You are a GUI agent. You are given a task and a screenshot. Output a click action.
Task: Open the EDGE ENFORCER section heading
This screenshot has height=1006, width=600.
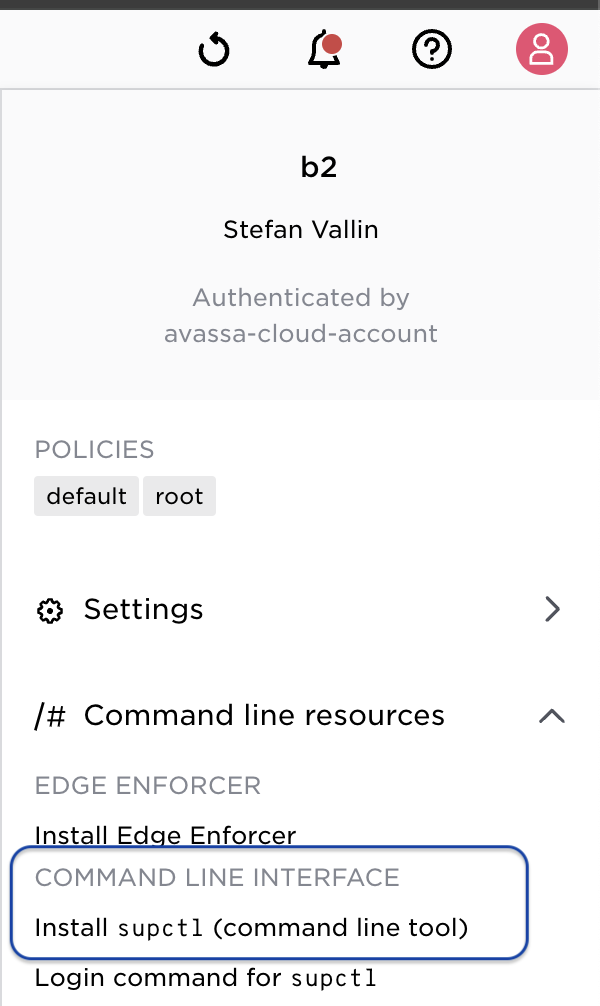click(147, 786)
